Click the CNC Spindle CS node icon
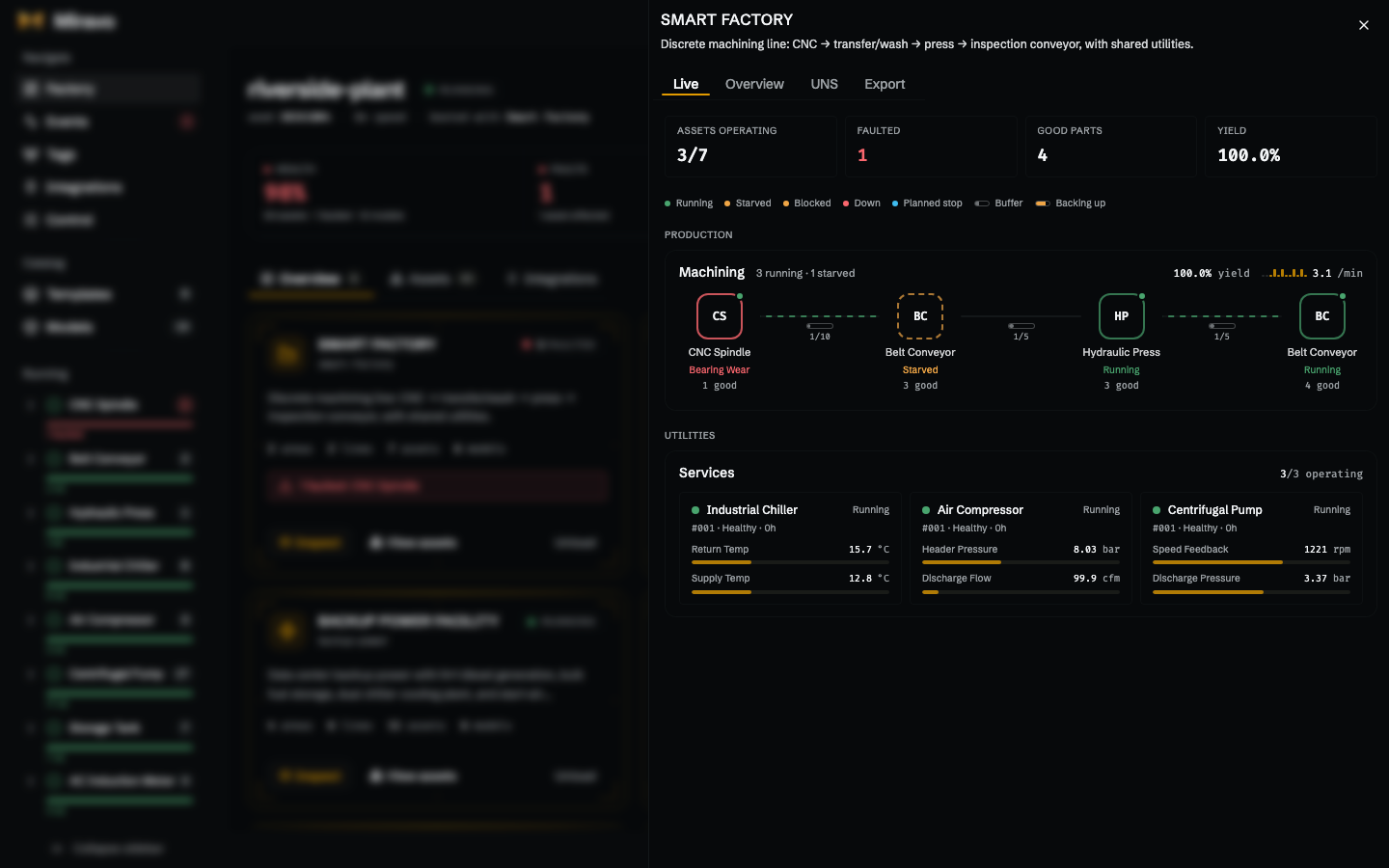This screenshot has height=868, width=1389. coord(720,316)
